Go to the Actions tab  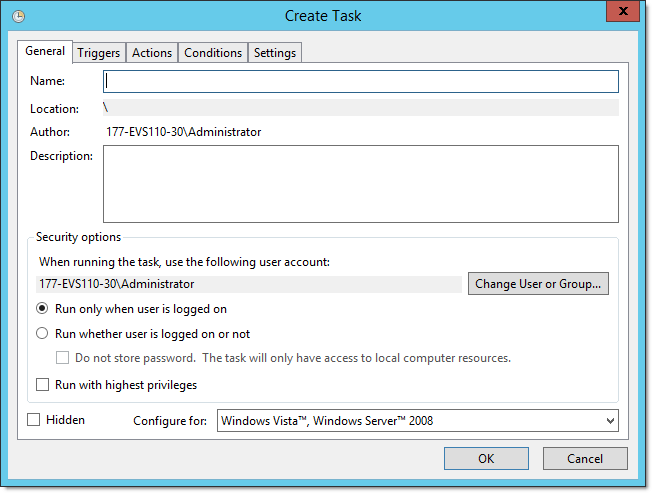[152, 53]
